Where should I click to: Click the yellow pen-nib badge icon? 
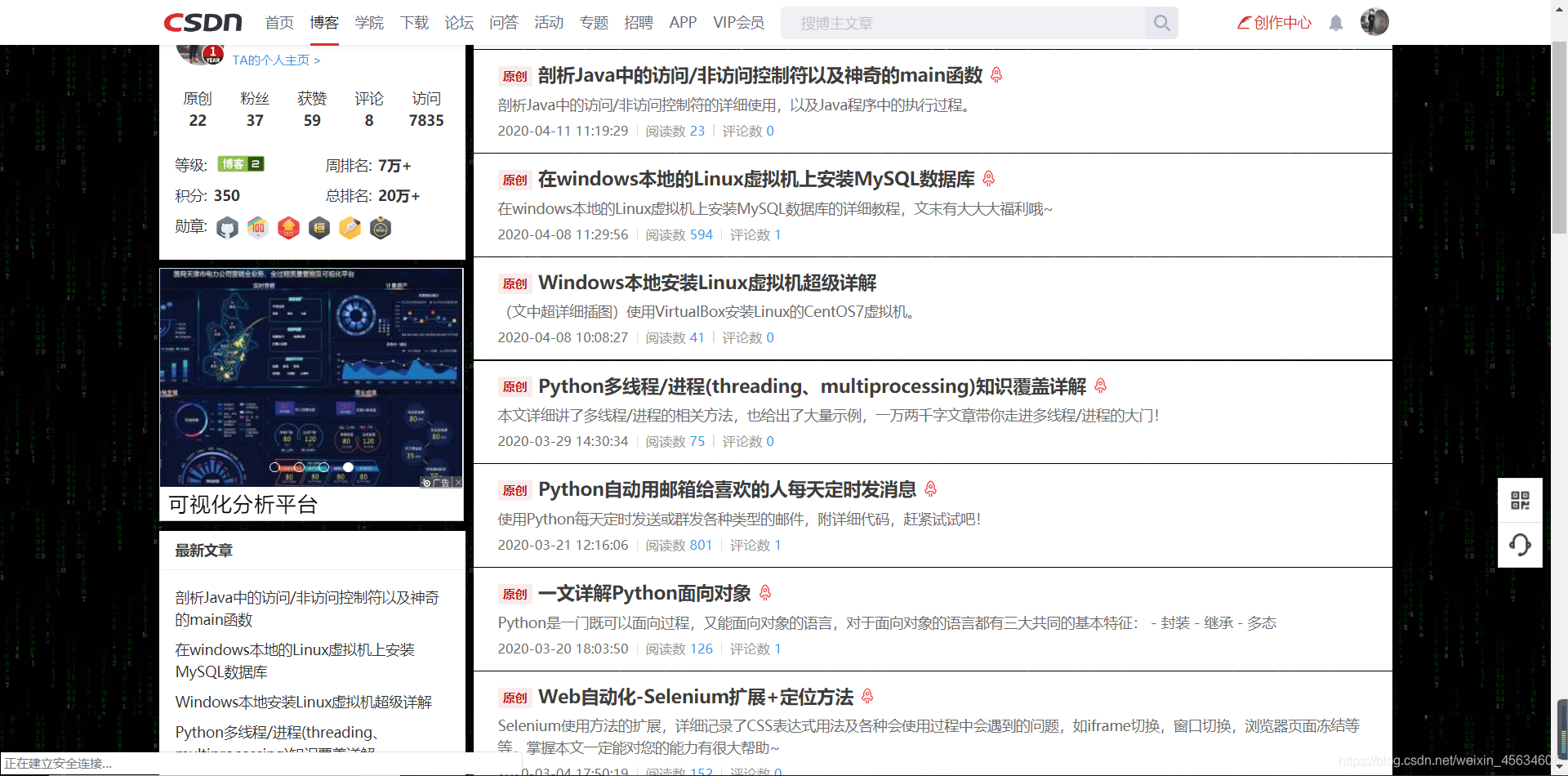point(350,228)
